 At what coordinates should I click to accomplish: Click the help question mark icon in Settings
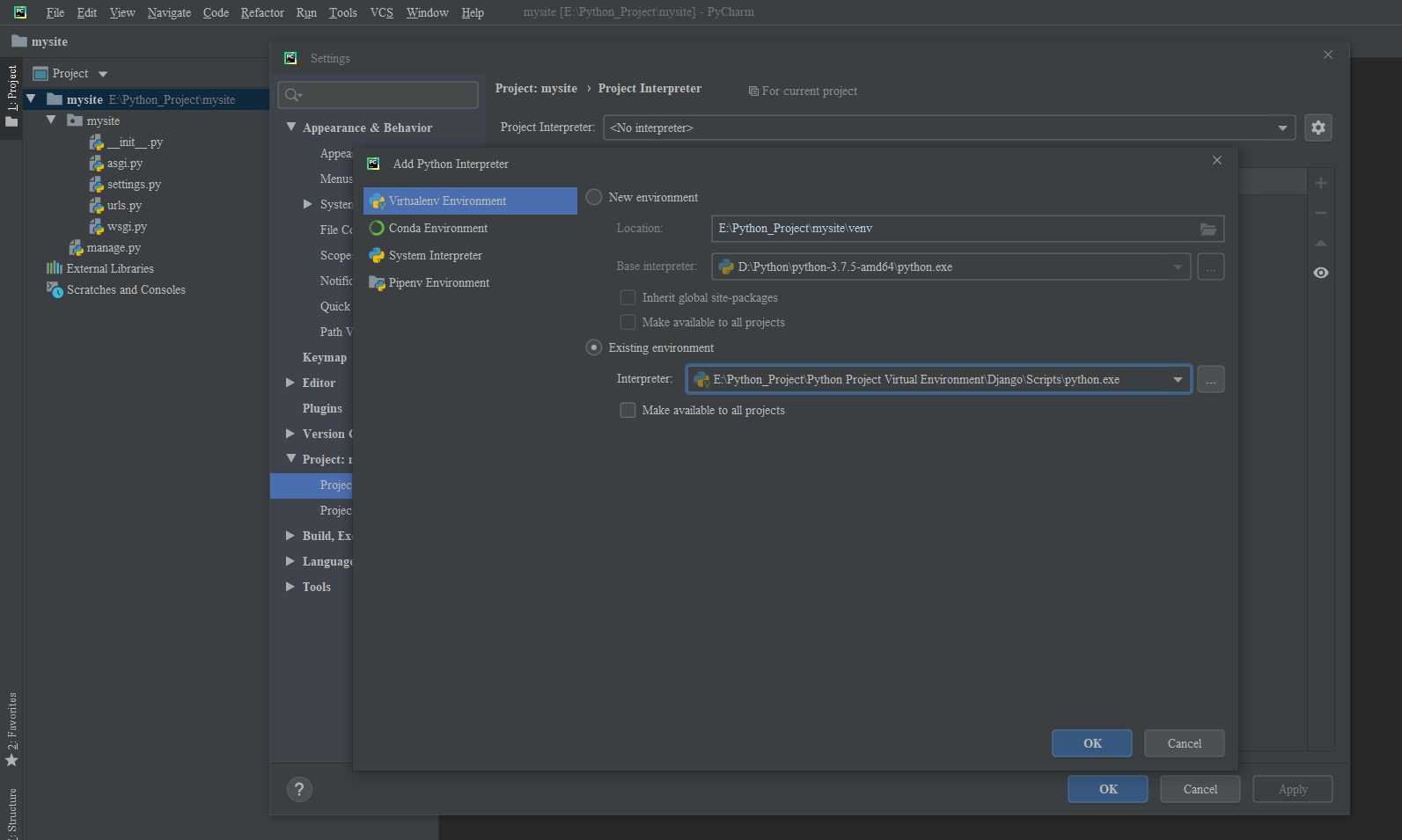(x=299, y=789)
